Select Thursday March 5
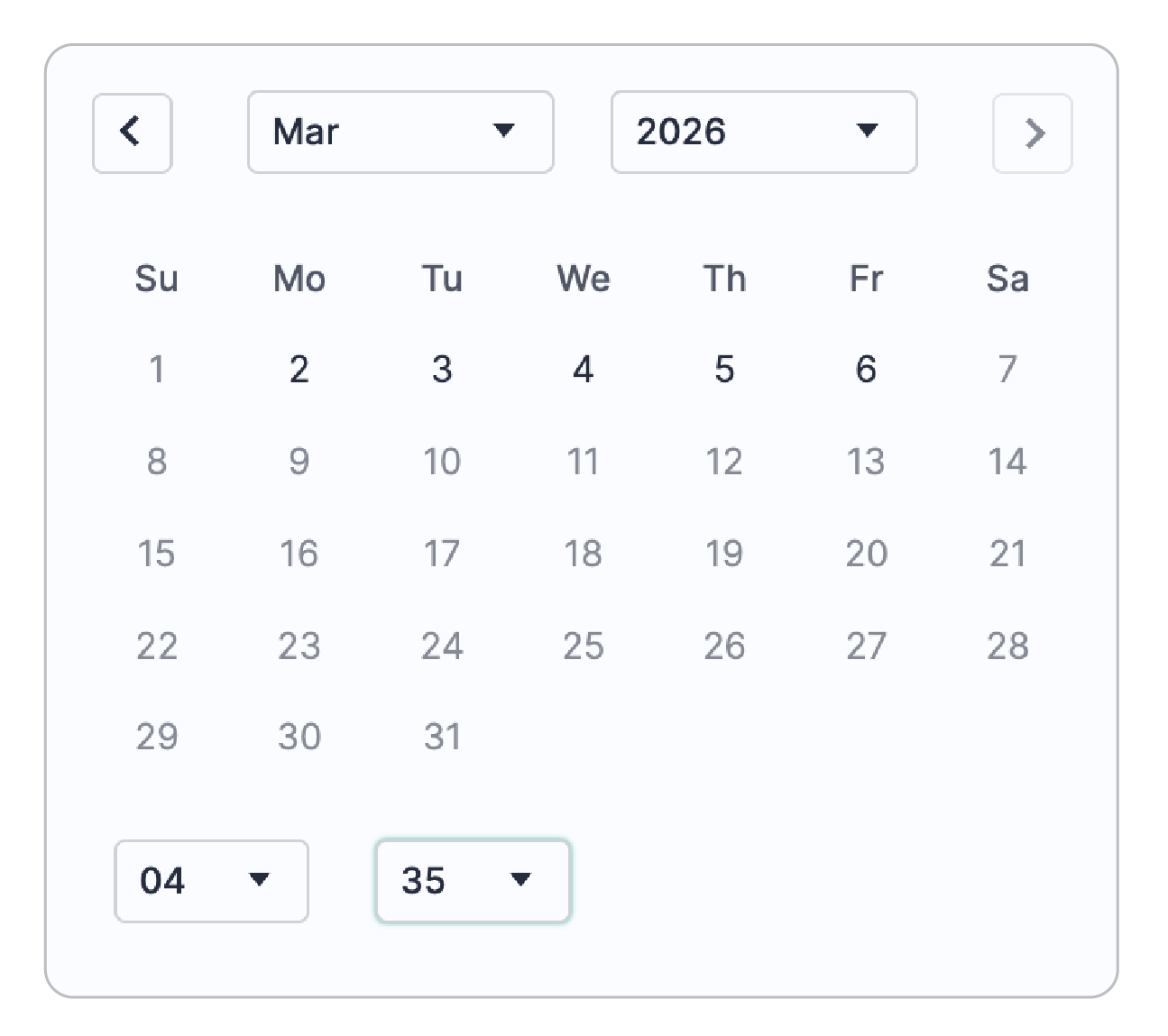This screenshot has height=1036, width=1168. click(x=724, y=370)
